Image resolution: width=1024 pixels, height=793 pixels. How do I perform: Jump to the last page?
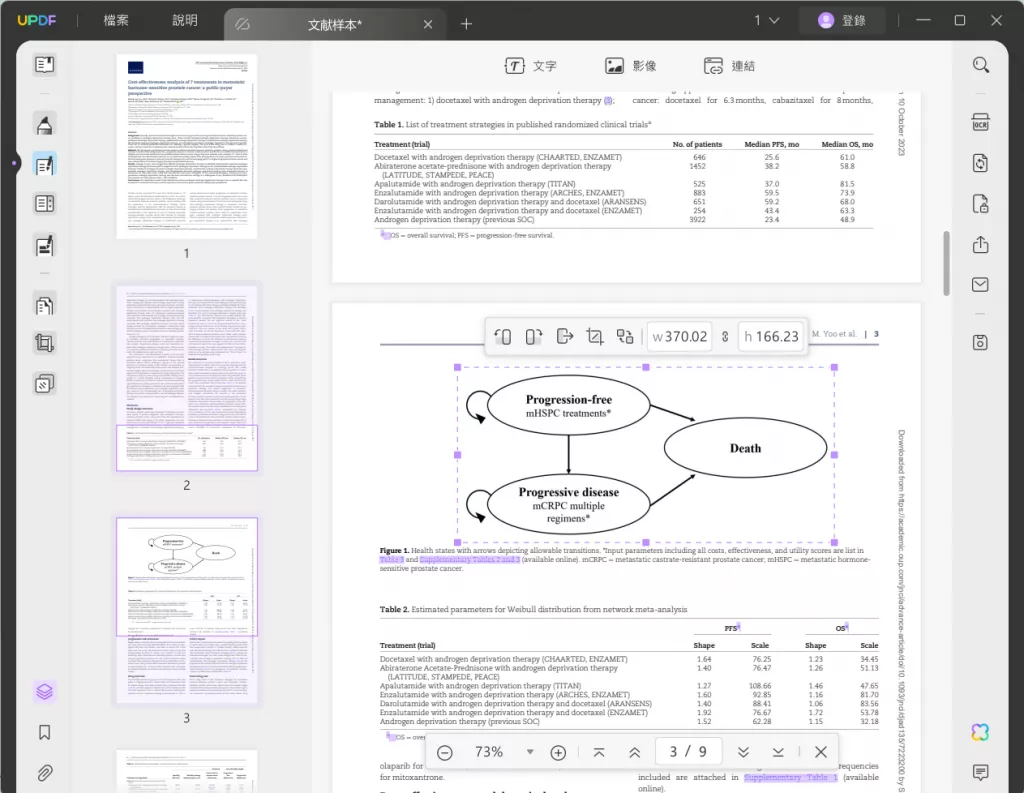(778, 753)
